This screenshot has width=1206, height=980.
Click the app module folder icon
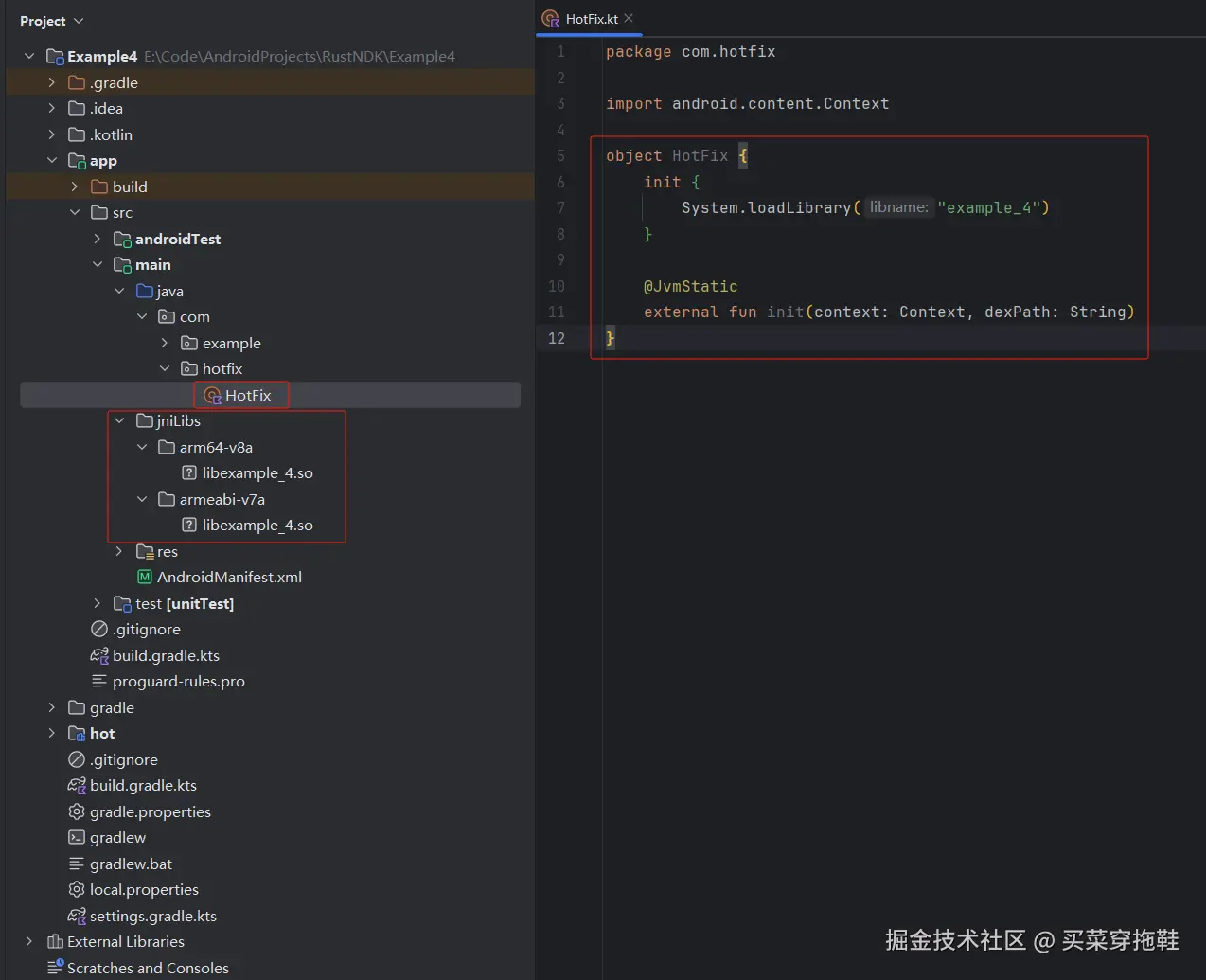[78, 161]
